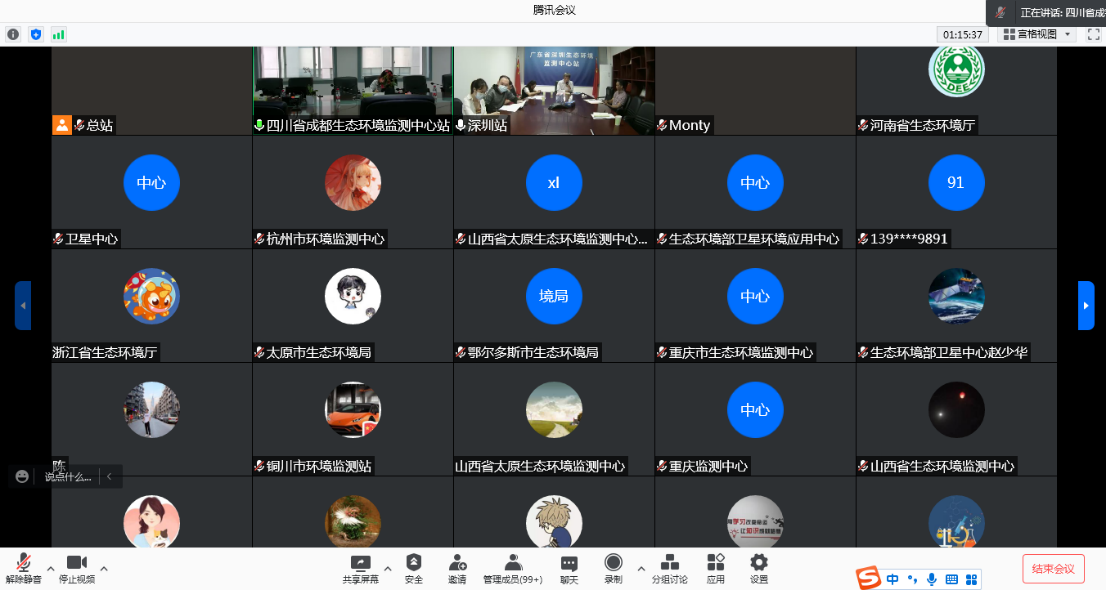Click the 139****9891 participant label
1106x590 pixels.
pyautogui.click(x=908, y=239)
